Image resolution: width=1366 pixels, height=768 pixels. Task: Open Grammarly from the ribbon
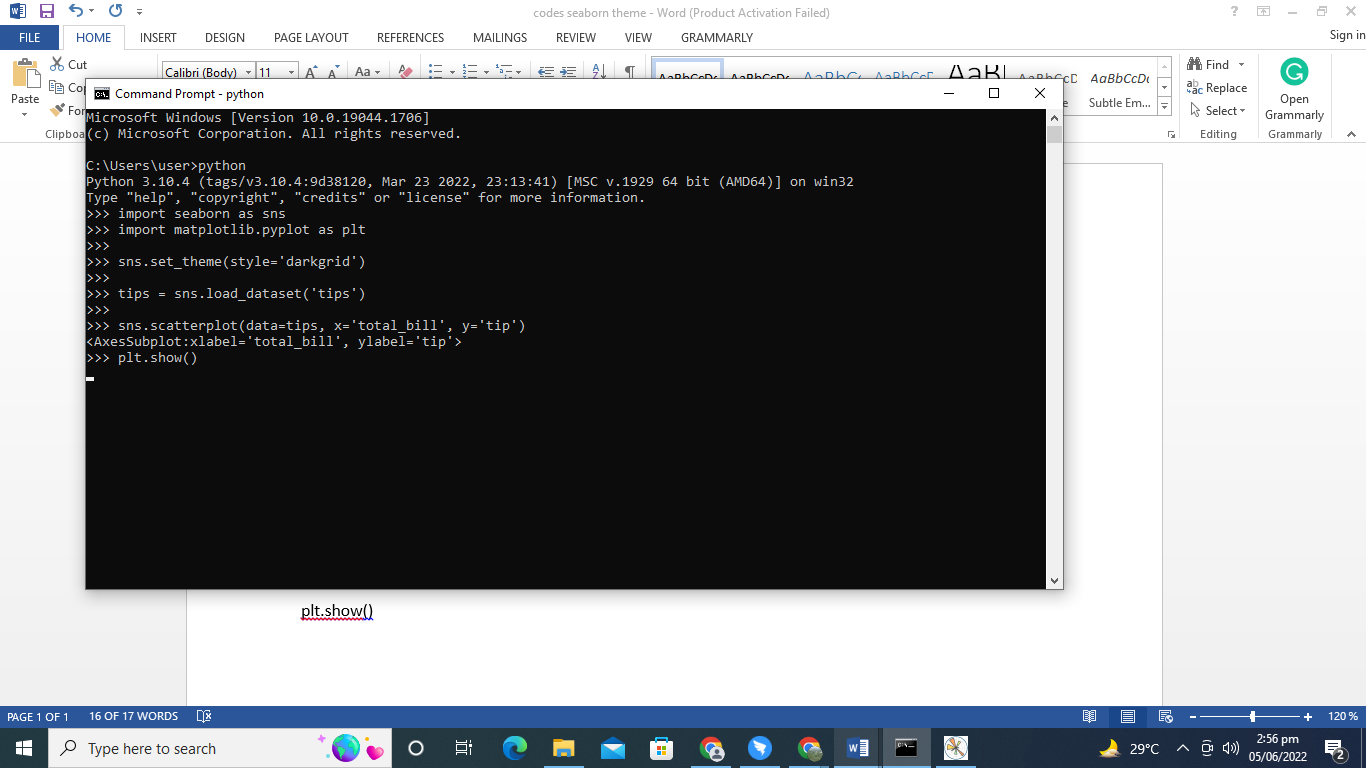1294,89
